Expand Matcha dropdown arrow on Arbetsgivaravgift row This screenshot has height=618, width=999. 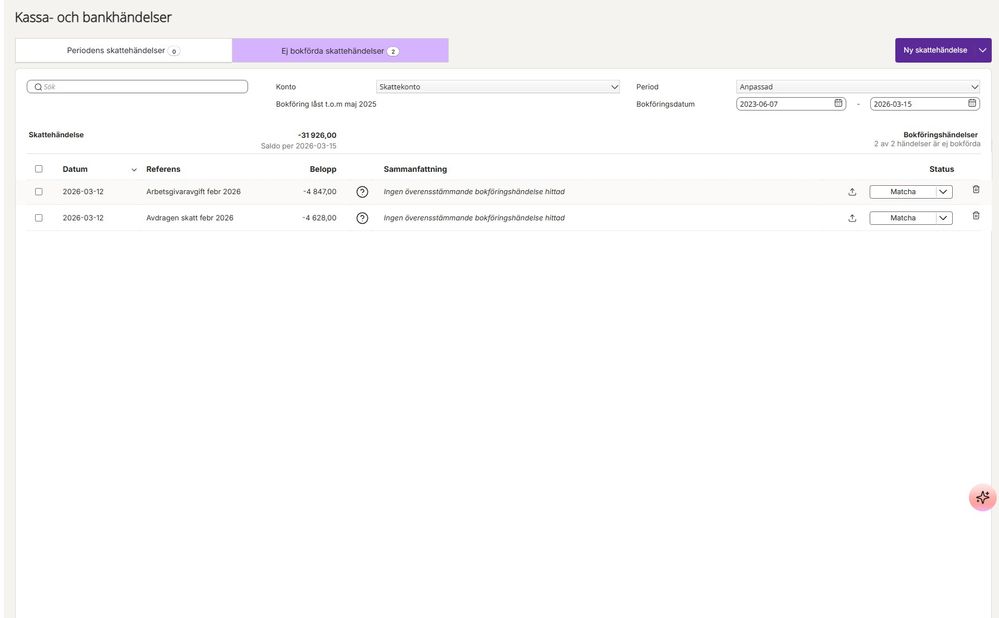(944, 192)
